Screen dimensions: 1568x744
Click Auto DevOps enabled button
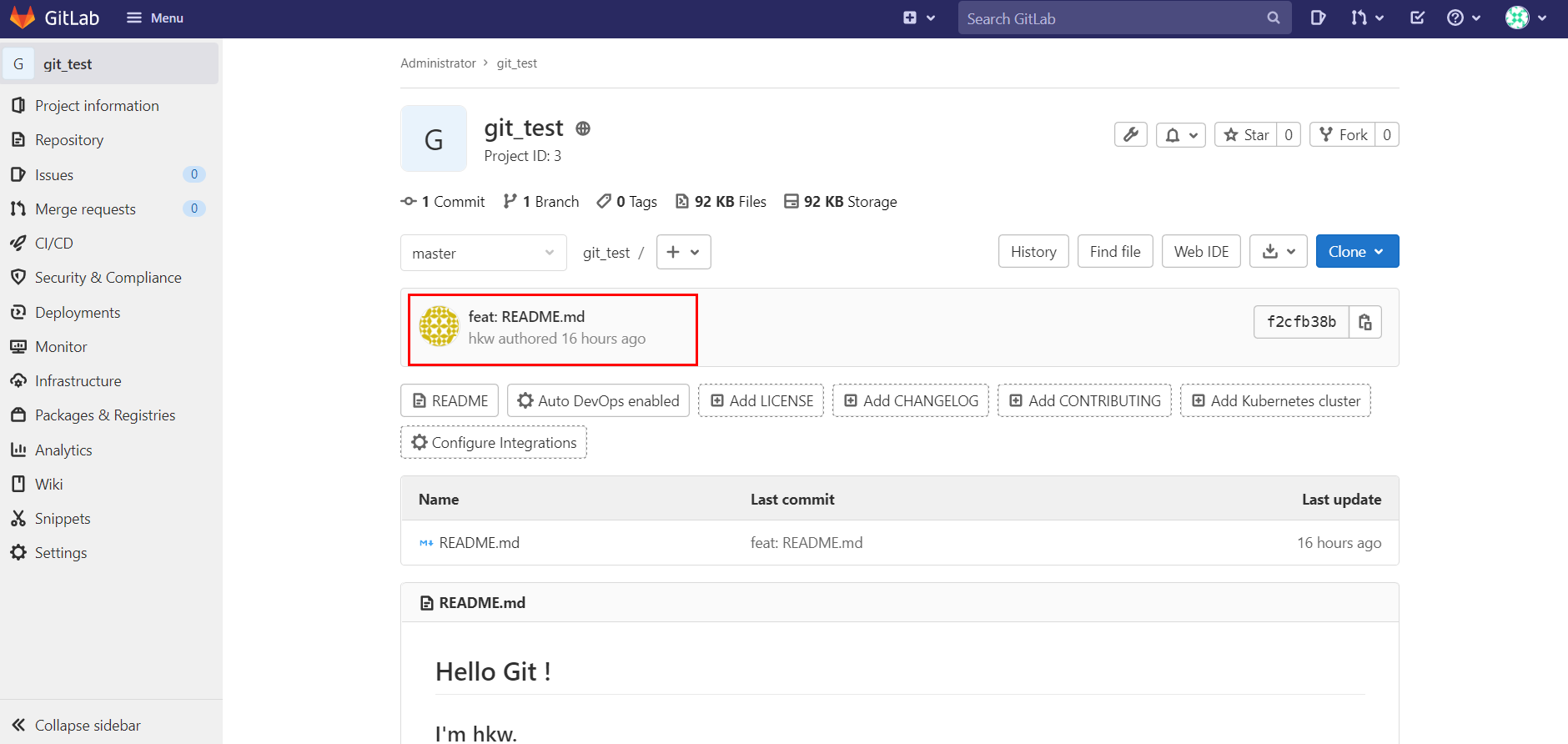tap(598, 400)
